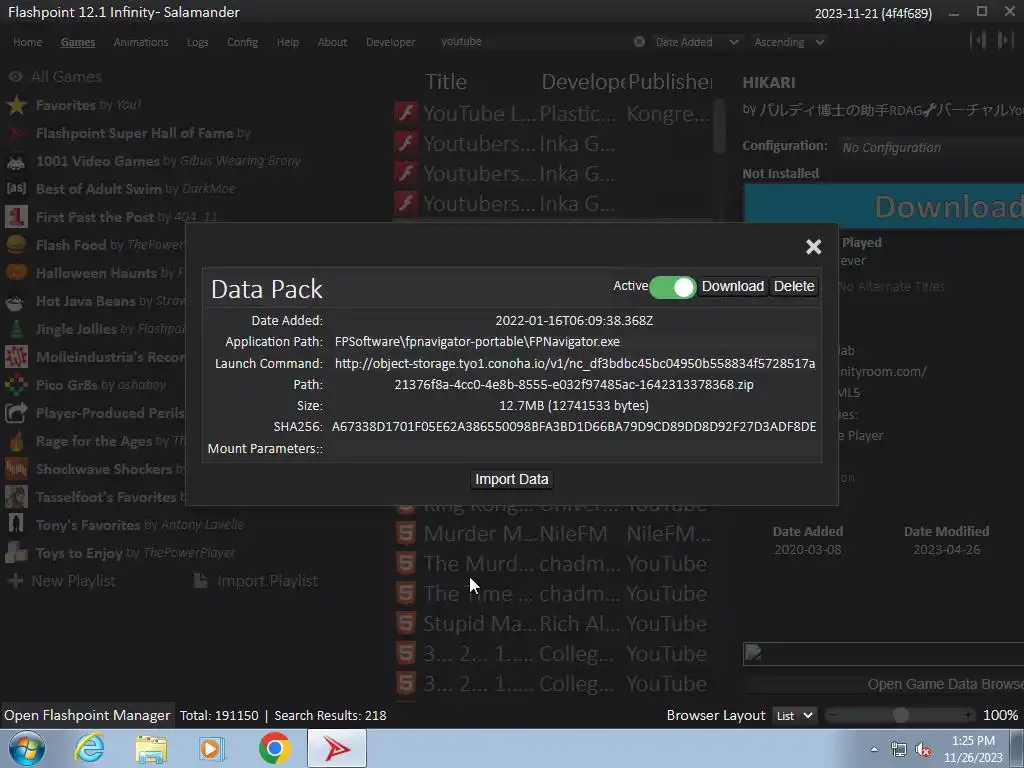Sort by the Title column header
This screenshot has width=1024, height=768.
click(446, 82)
